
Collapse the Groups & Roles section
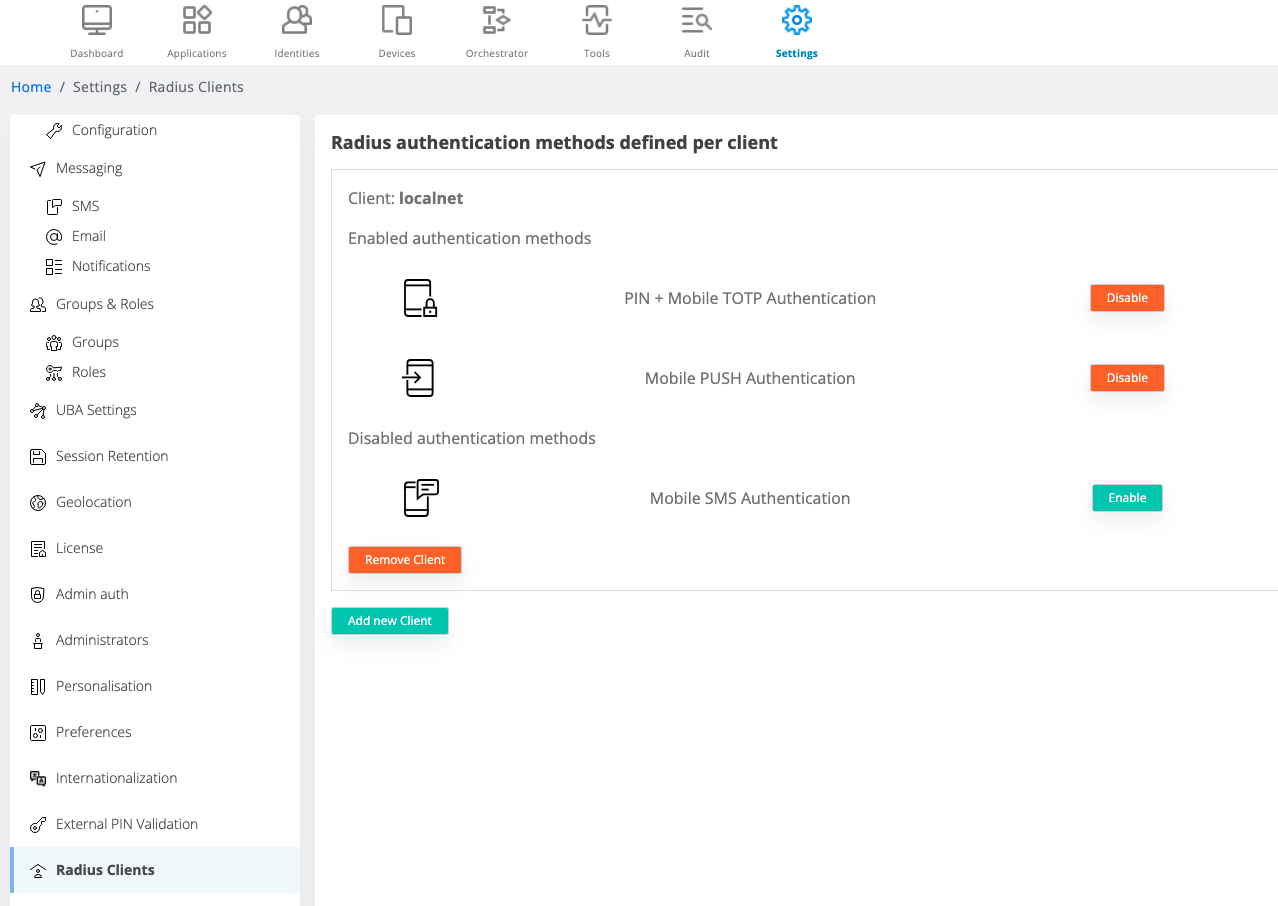(x=104, y=304)
